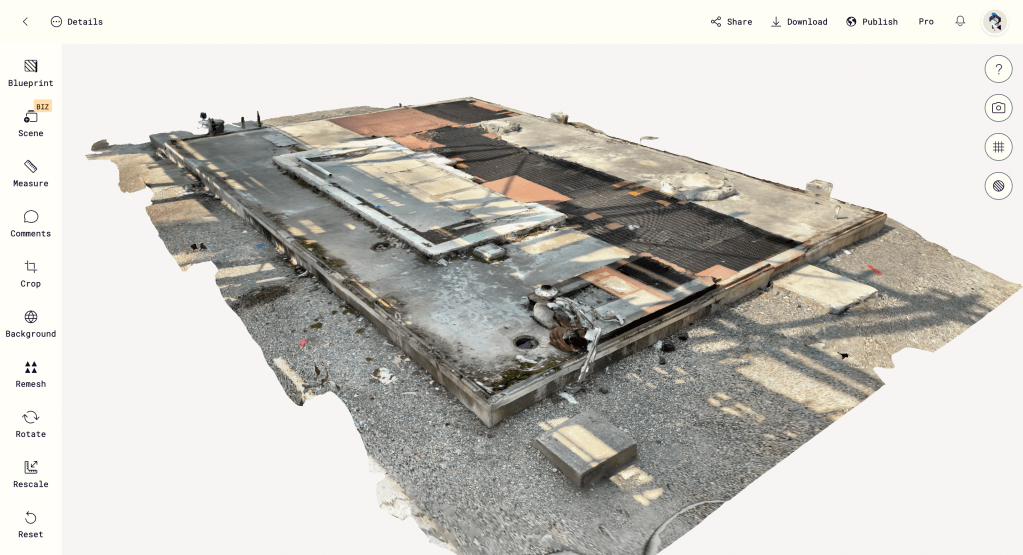Open the Blueprint tool
This screenshot has height=555, width=1023.
31,72
